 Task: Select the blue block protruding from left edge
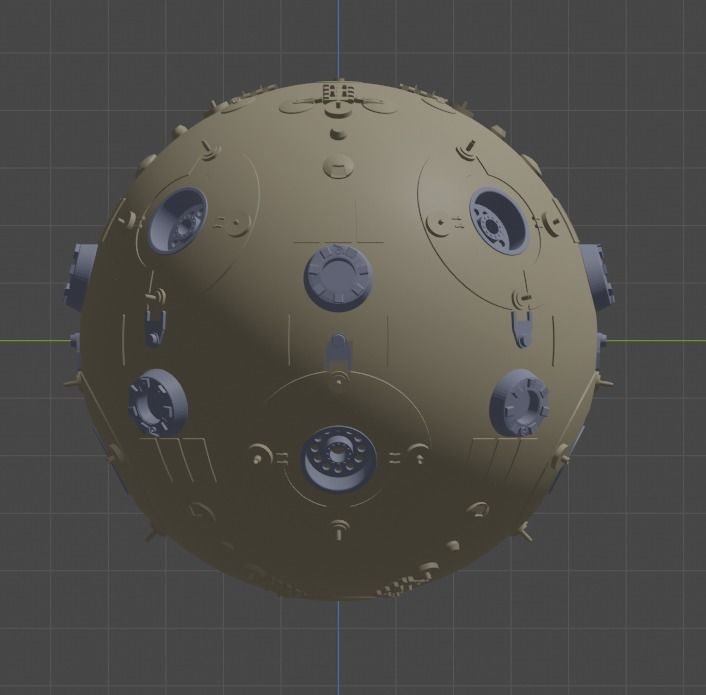[x=79, y=278]
